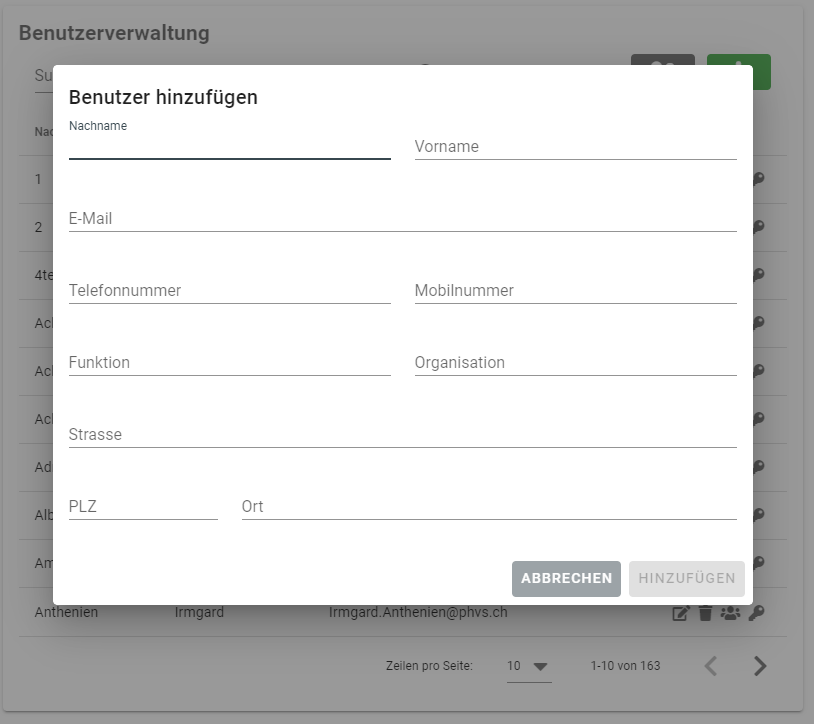Go to next page of users
This screenshot has width=814, height=724.
click(x=760, y=666)
